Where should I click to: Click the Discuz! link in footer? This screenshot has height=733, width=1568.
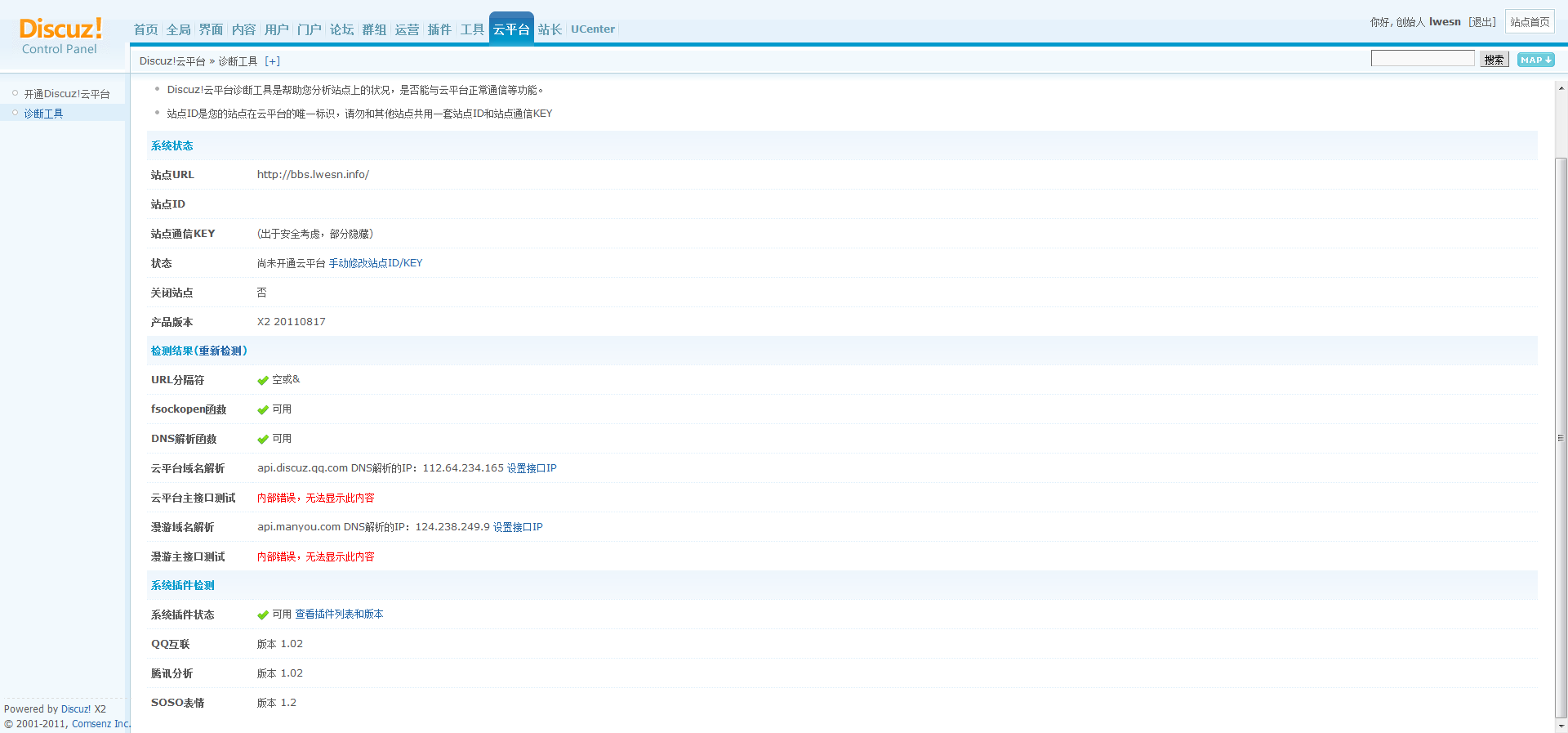point(76,709)
